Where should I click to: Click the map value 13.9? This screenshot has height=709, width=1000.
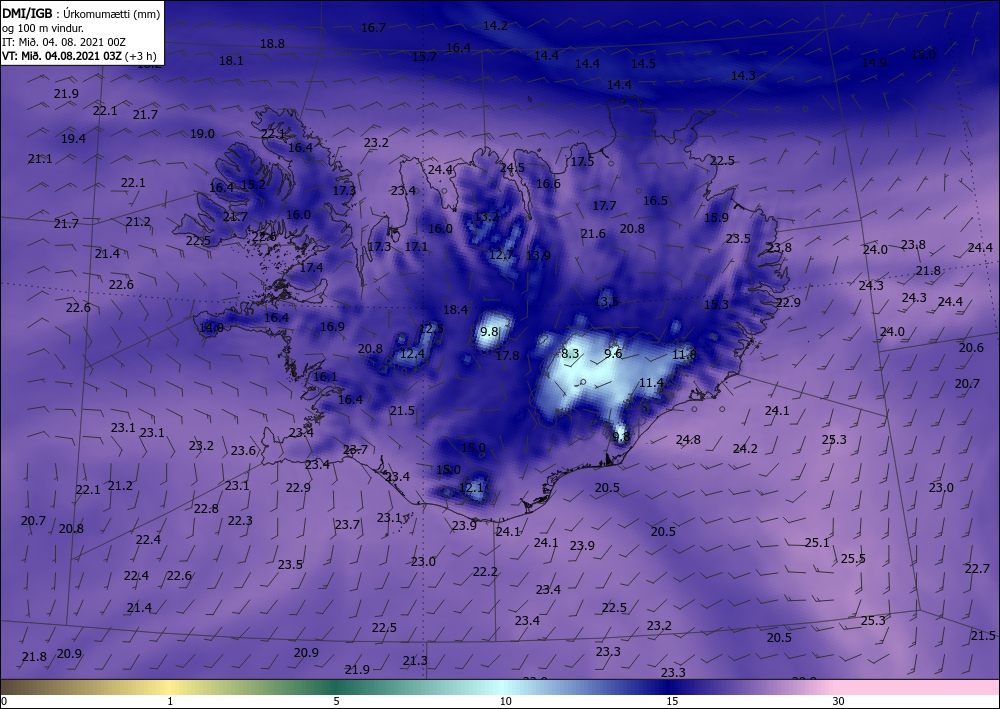538,255
